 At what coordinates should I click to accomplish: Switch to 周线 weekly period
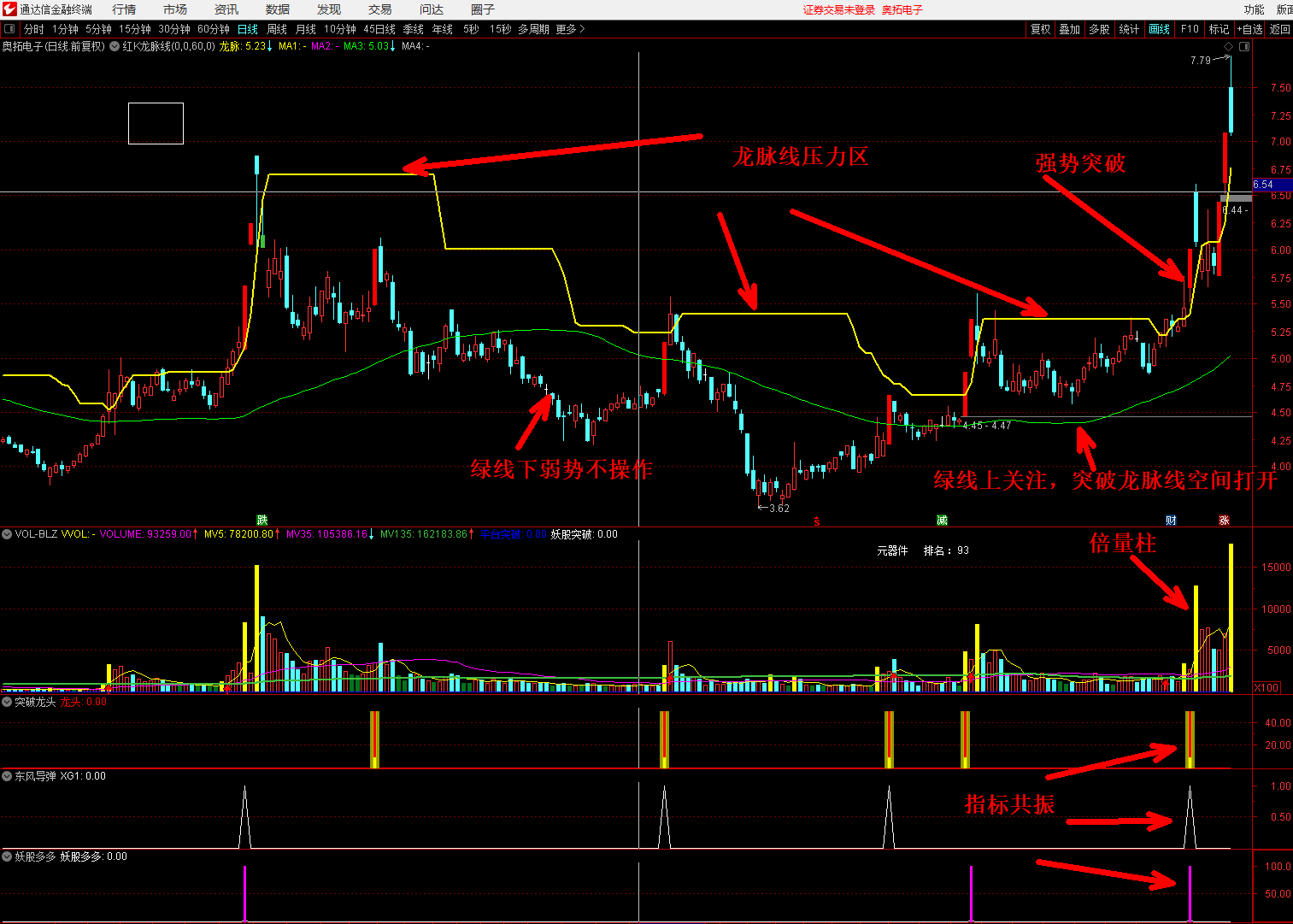pos(277,29)
